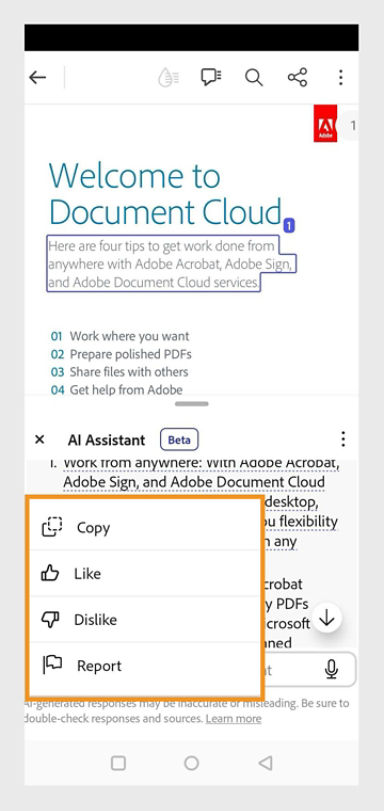Image resolution: width=384 pixels, height=811 pixels.
Task: Click the AI Assistant panel drag handle
Action: [191, 403]
